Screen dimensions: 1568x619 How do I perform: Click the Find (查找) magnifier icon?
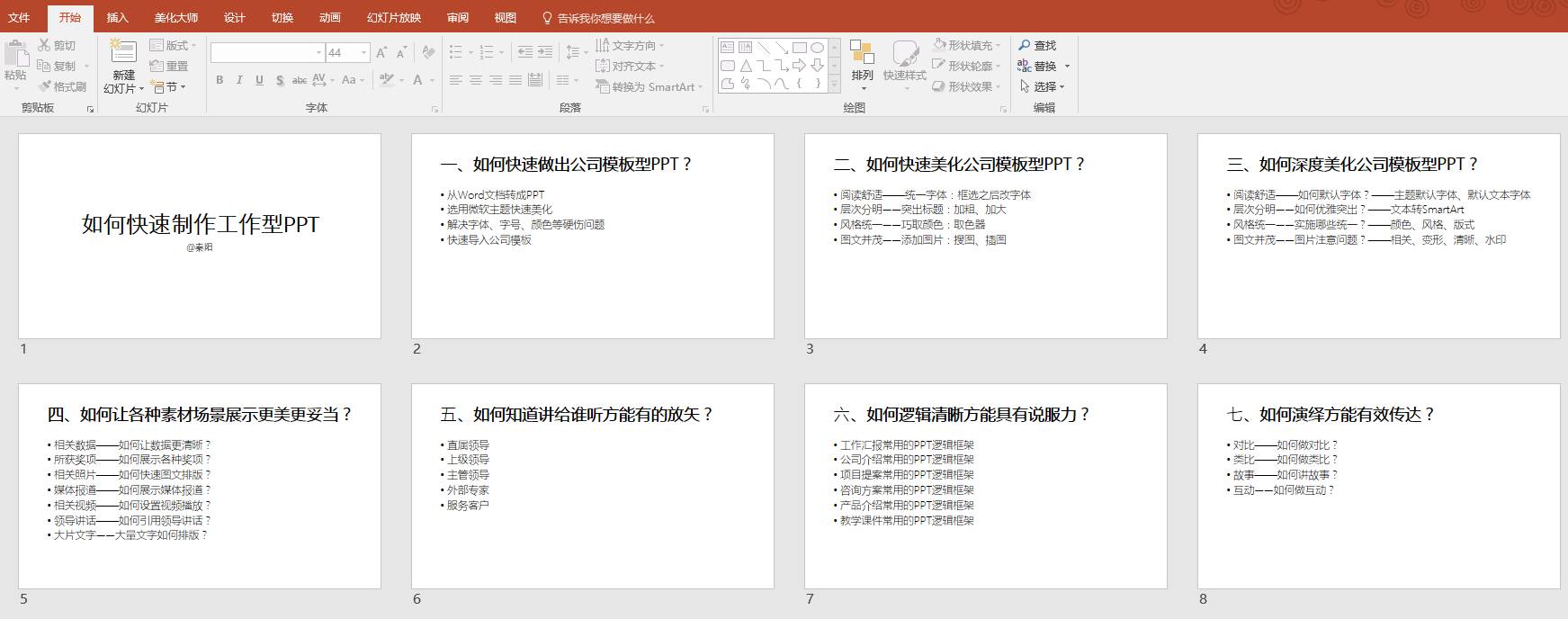click(1025, 45)
